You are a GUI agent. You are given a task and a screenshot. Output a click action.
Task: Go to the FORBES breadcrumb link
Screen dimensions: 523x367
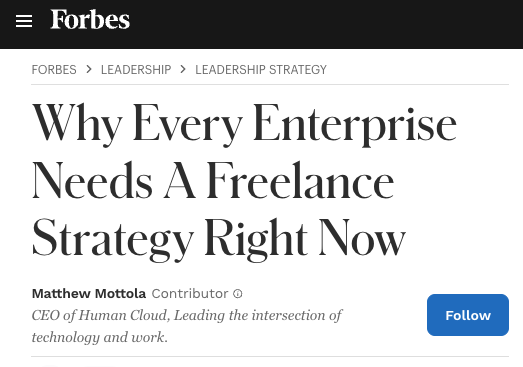pyautogui.click(x=54, y=70)
